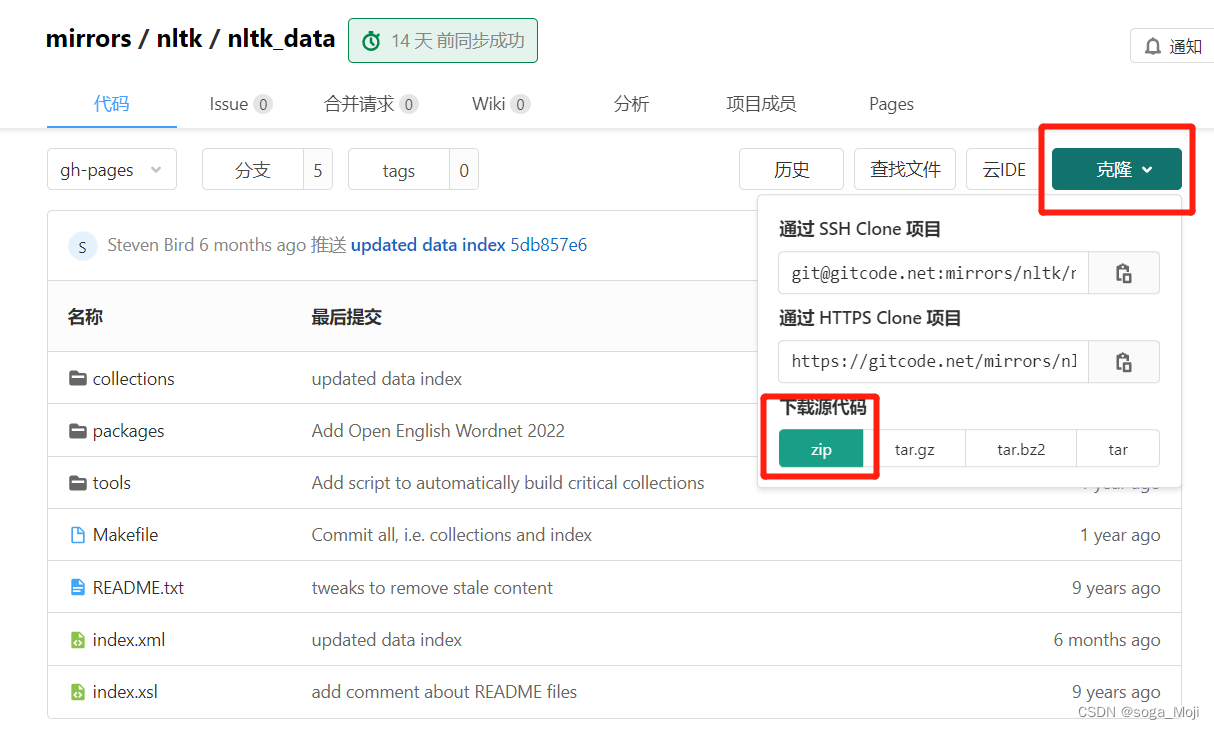Click the Makefile file icon
Viewport: 1214px width, 729px height.
78,535
